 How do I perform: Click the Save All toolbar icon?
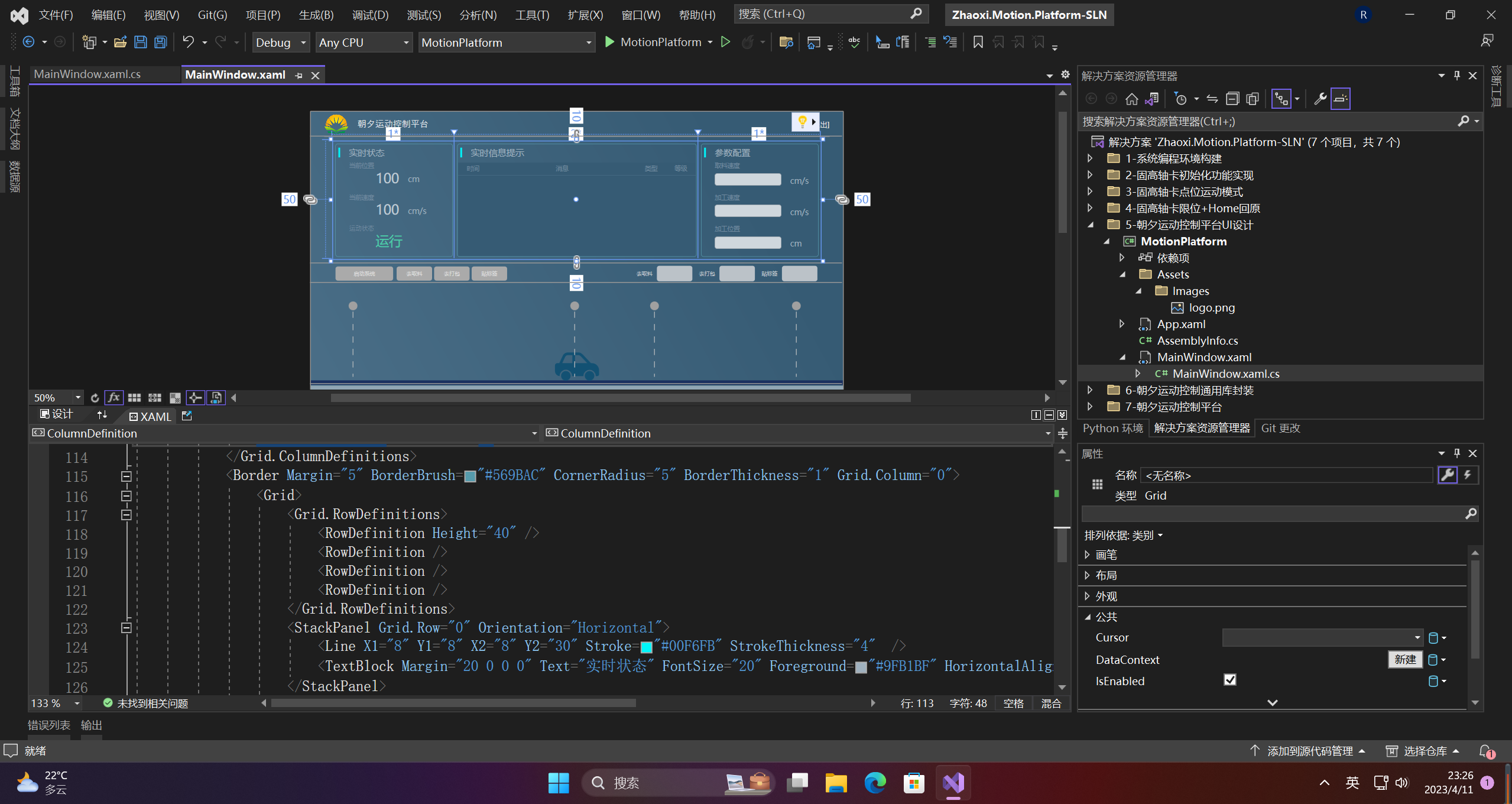click(x=160, y=42)
